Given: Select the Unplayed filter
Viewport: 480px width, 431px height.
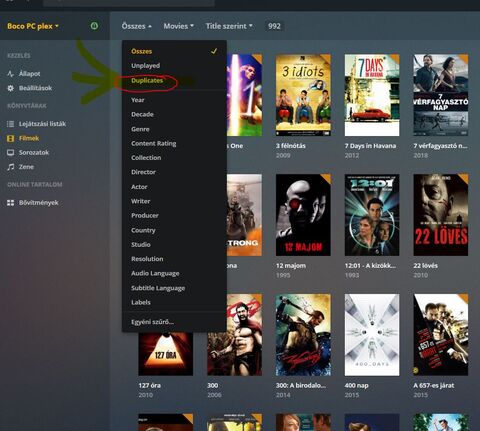Looking at the screenshot, I should pyautogui.click(x=174, y=66).
